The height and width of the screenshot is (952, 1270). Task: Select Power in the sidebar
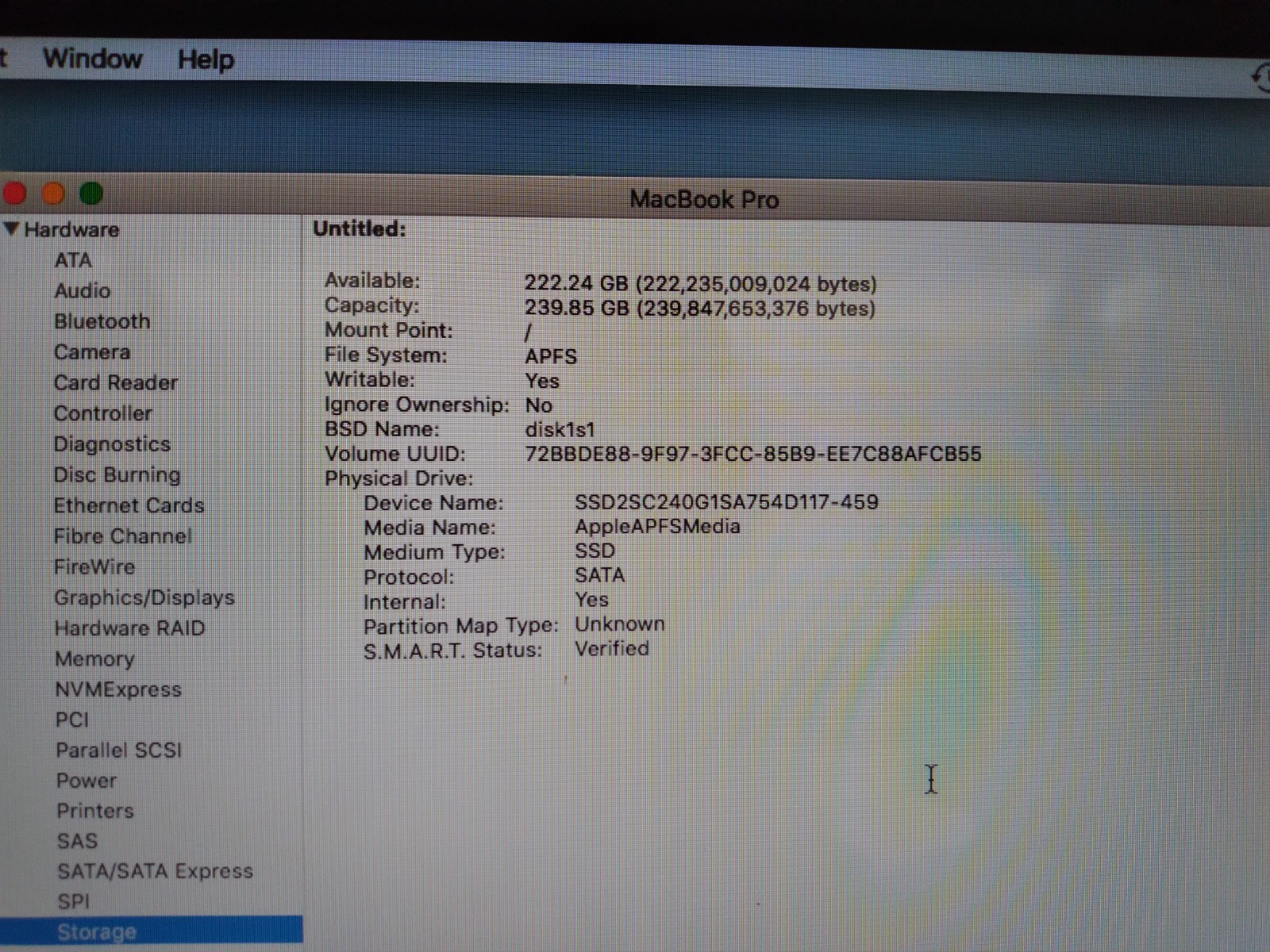click(87, 781)
